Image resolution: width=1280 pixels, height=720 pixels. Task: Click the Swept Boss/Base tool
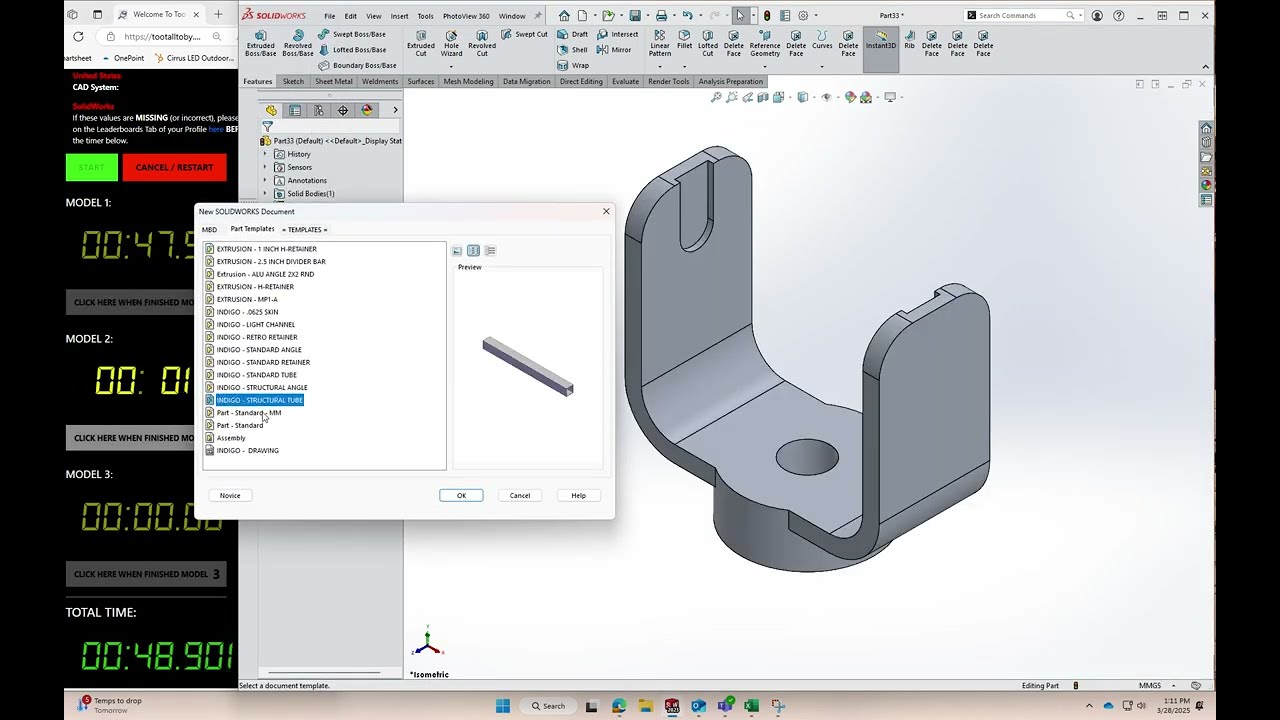(x=352, y=34)
